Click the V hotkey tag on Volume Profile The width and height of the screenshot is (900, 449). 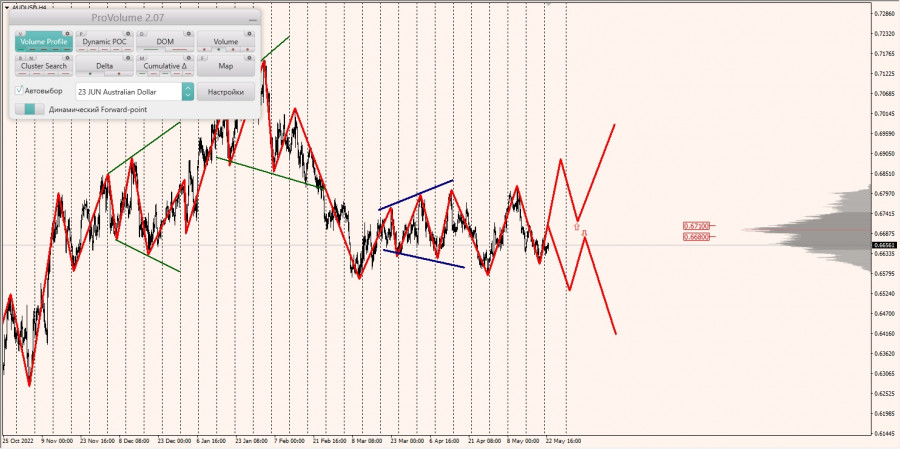(x=21, y=34)
